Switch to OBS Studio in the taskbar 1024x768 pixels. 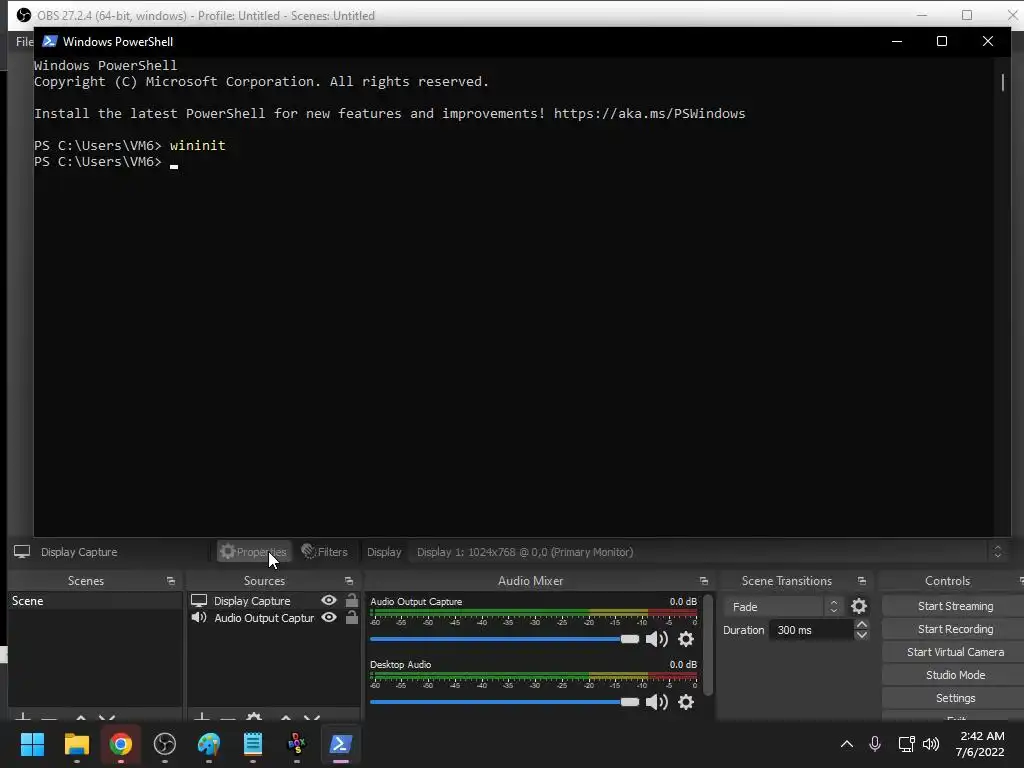(165, 744)
